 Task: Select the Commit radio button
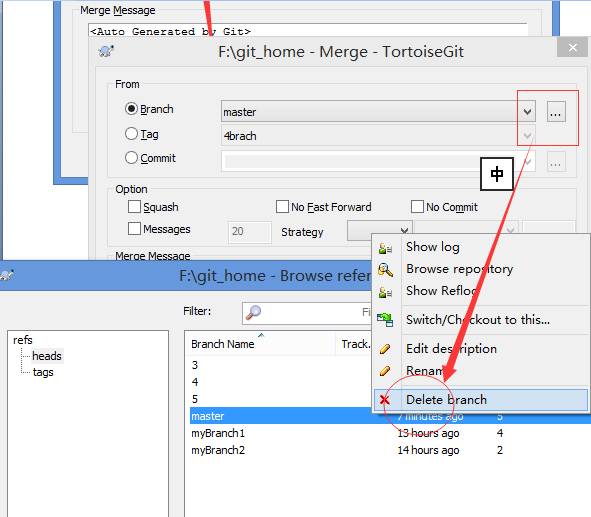[131, 158]
